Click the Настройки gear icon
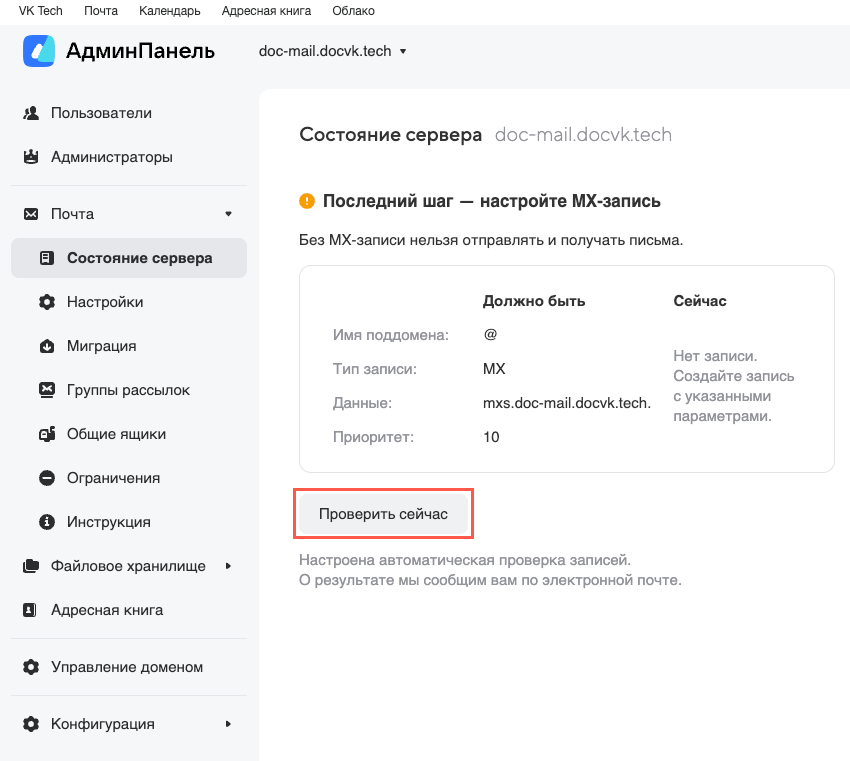Viewport: 850px width, 761px height. [x=46, y=302]
